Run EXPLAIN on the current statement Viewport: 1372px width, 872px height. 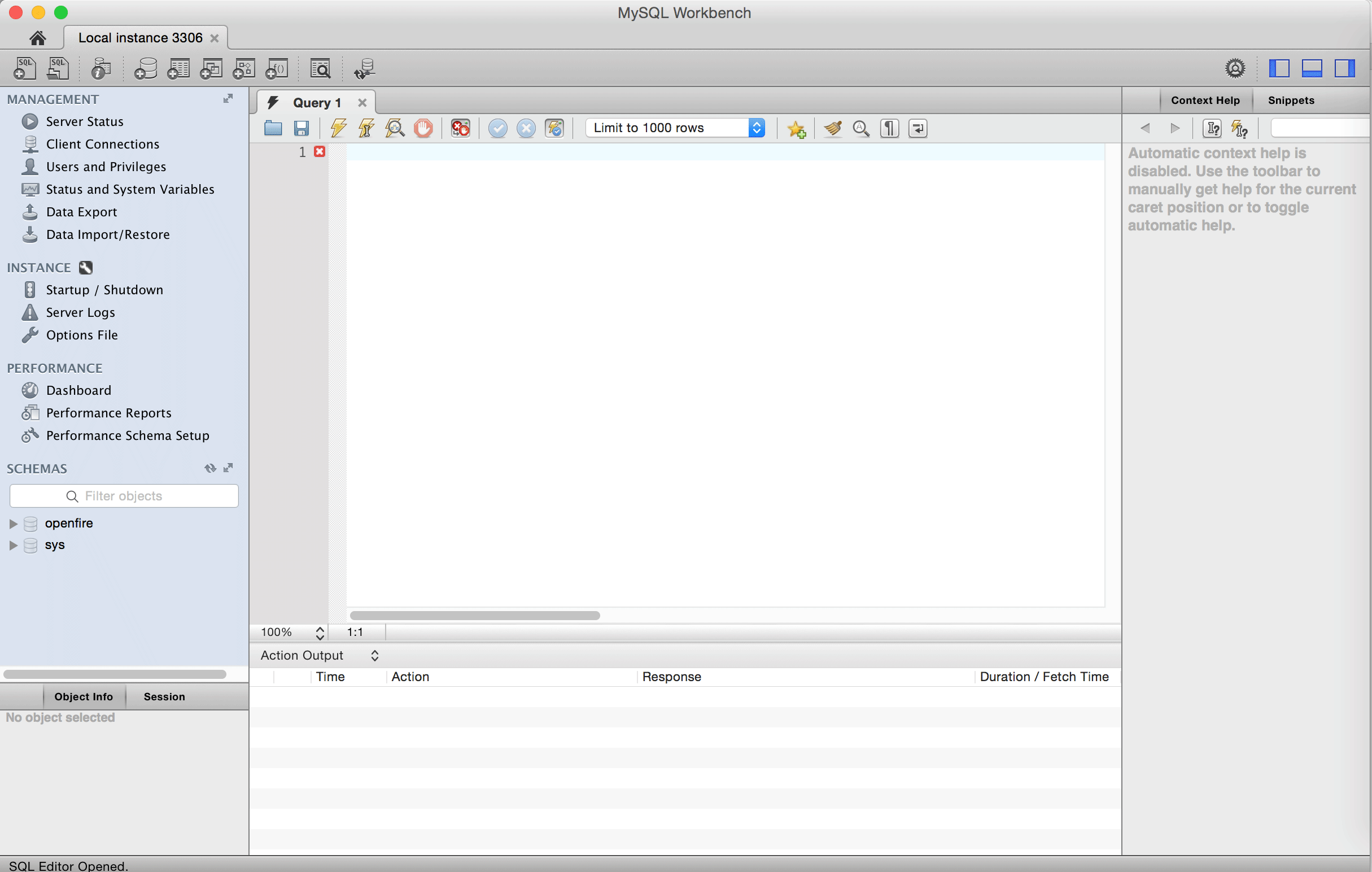coord(394,128)
